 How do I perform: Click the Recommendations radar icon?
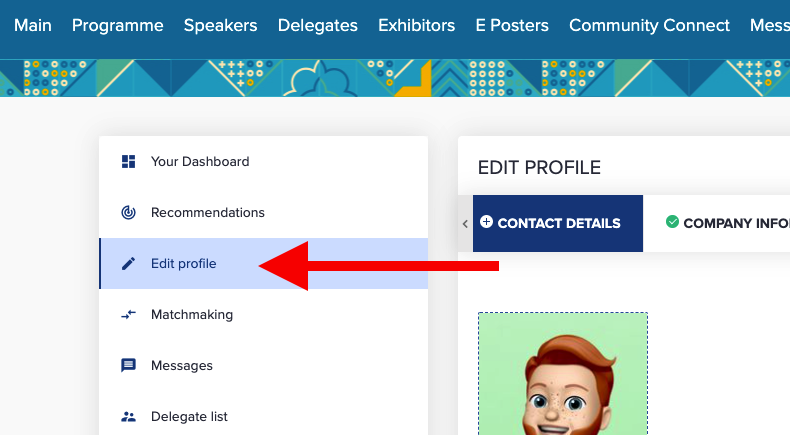[128, 212]
